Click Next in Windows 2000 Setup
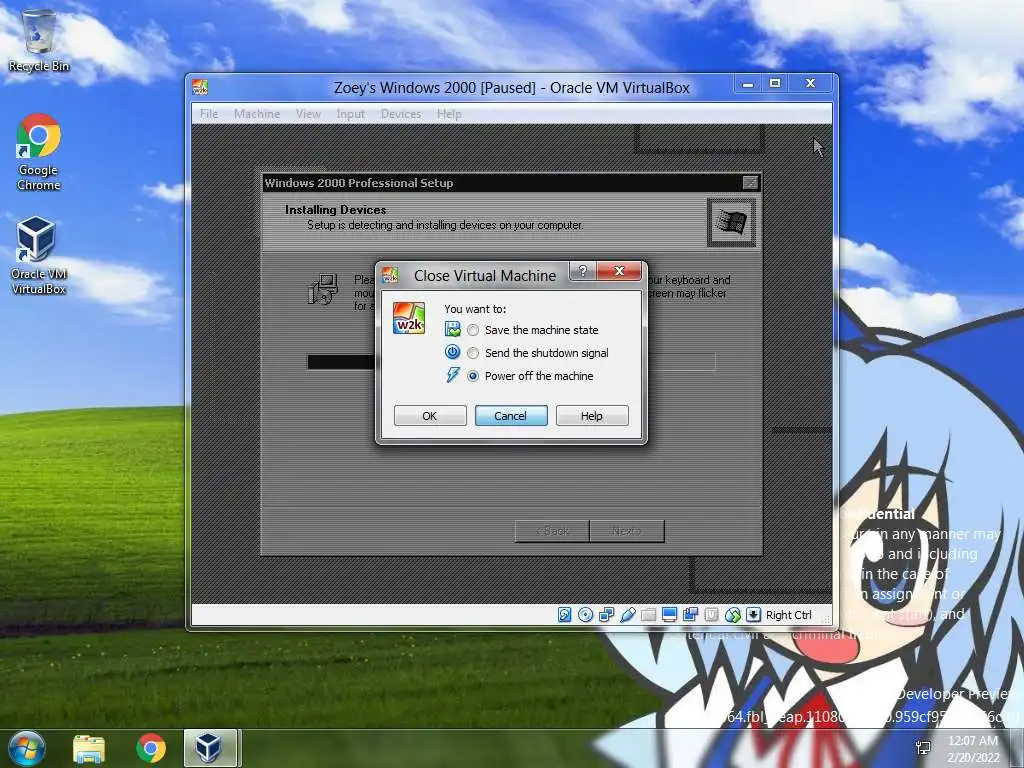 click(627, 531)
